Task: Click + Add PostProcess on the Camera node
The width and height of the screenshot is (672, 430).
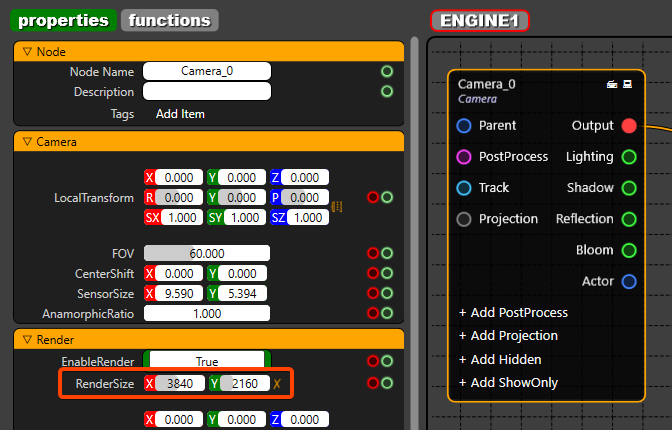Action: (513, 312)
